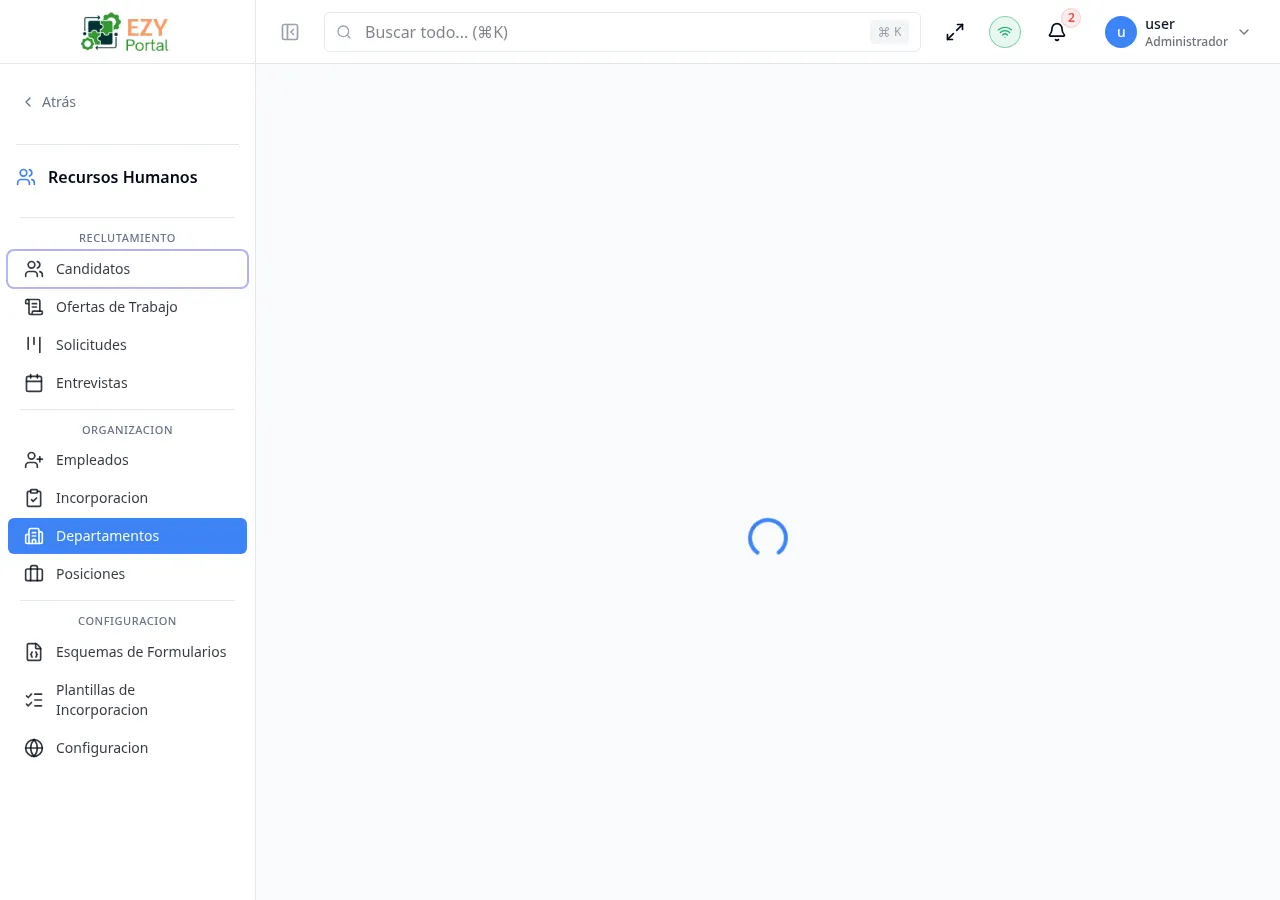Image resolution: width=1280 pixels, height=900 pixels.
Task: Open Configuracion menu item
Action: (127, 748)
